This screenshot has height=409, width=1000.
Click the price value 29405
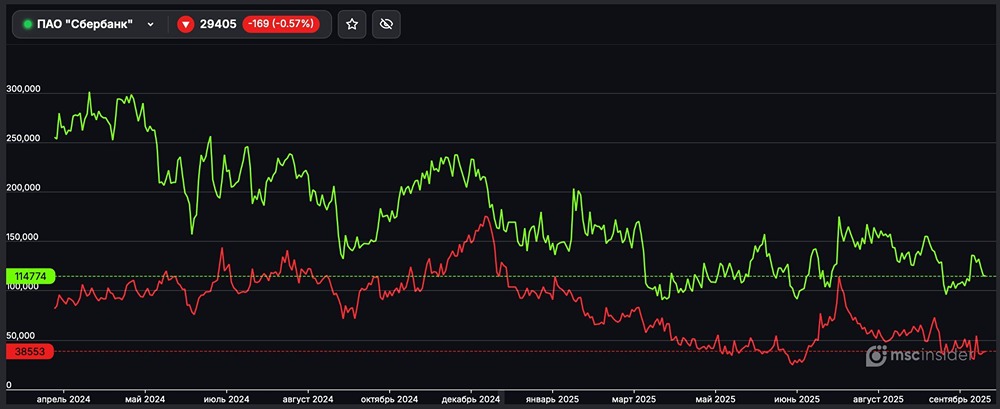pyautogui.click(x=218, y=24)
